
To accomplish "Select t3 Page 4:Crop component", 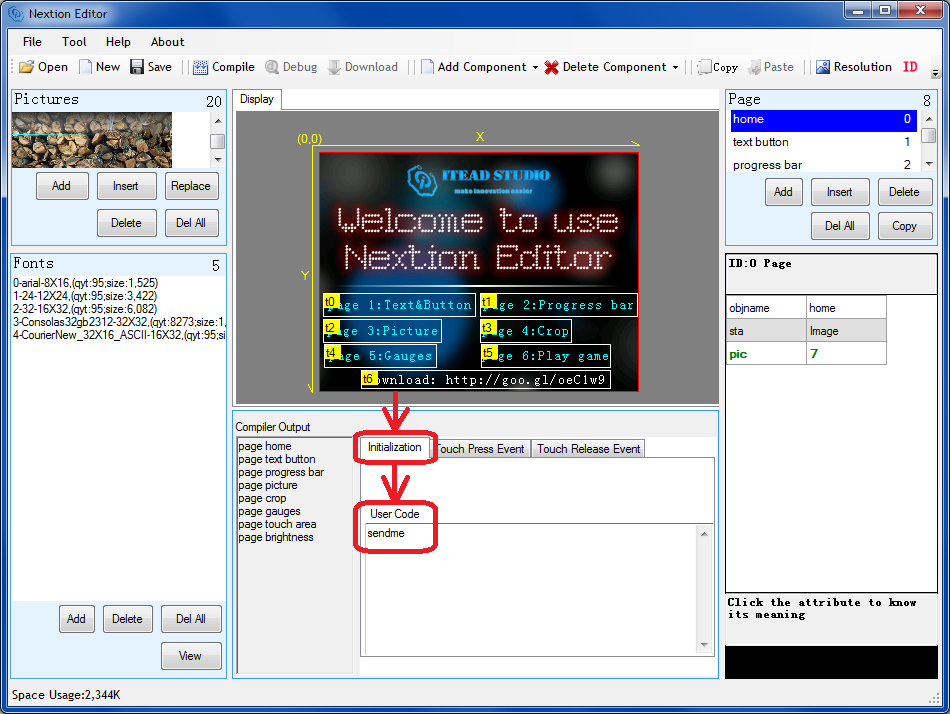I will [526, 331].
